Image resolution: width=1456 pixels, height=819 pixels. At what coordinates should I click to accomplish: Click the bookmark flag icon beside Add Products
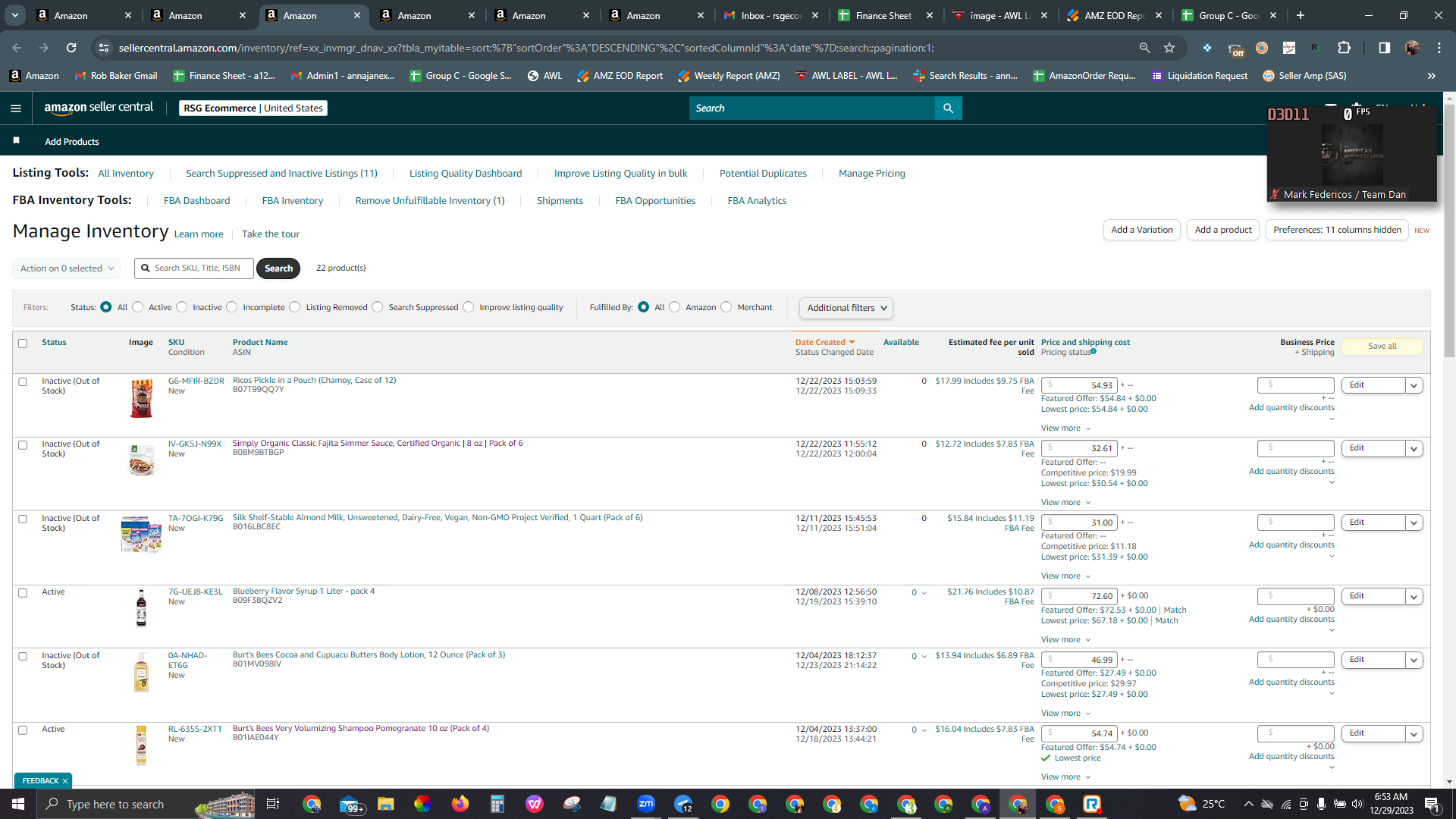(17, 141)
